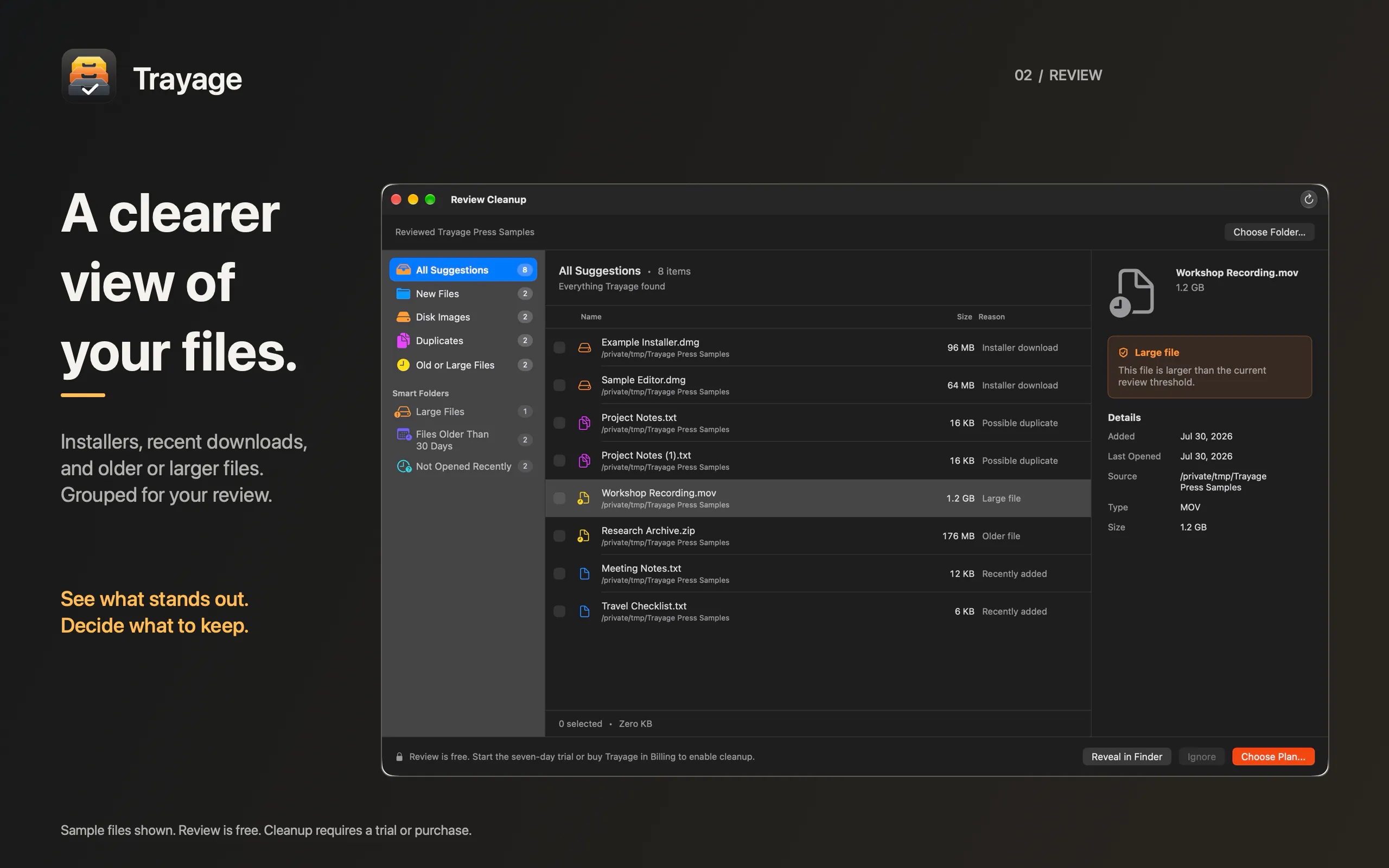Check the box for Travel Checklist.txt
Screen dimensions: 1389x868
pos(559,611)
